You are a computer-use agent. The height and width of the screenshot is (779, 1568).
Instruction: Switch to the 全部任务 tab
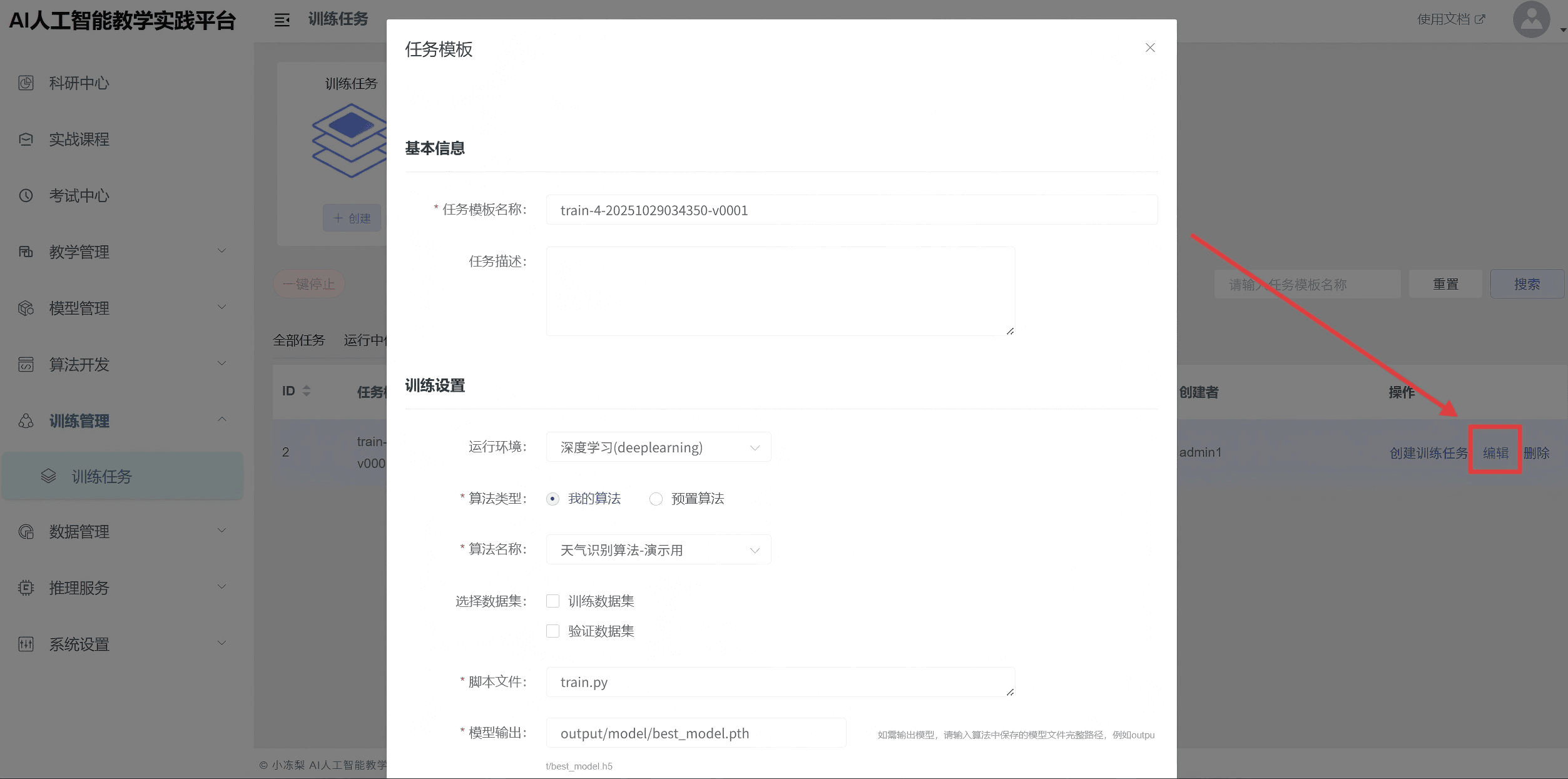[299, 340]
